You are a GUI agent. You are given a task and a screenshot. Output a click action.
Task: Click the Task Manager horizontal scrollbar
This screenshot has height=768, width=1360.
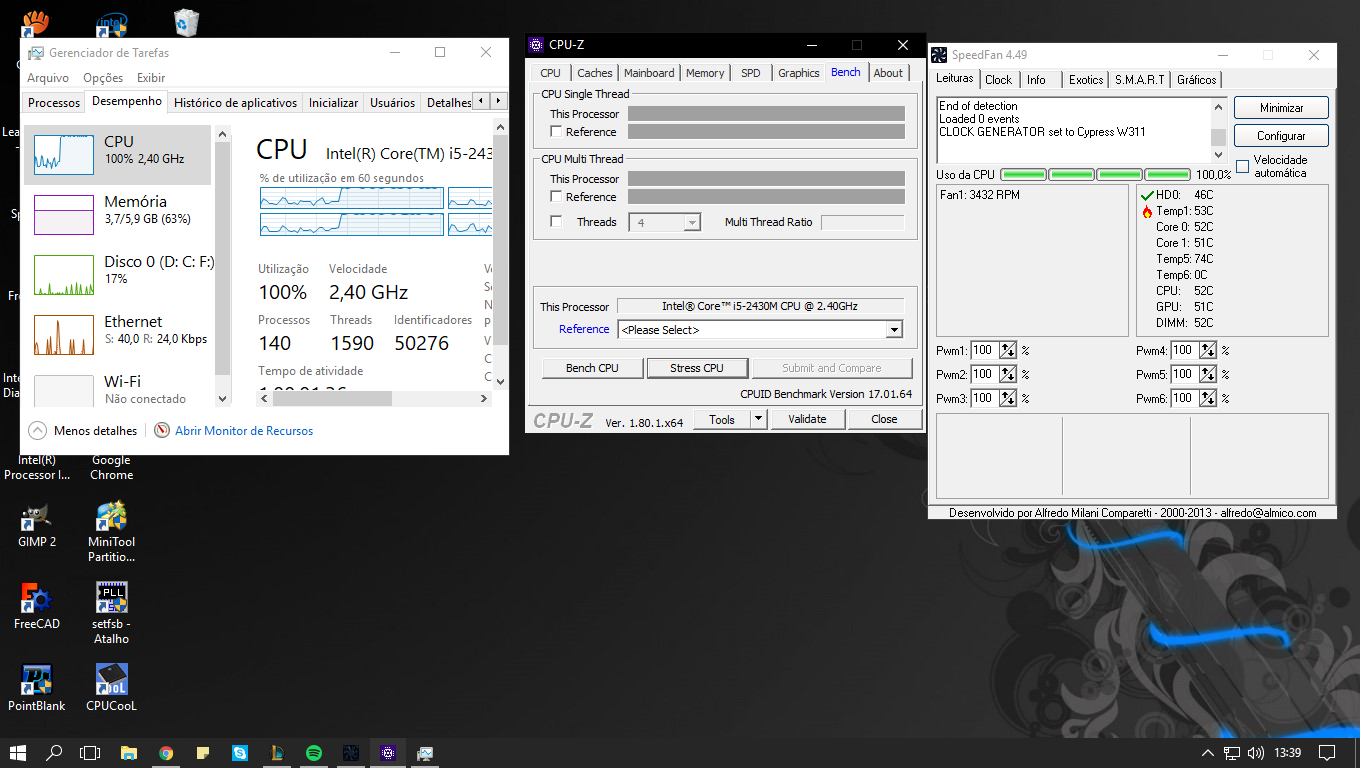click(x=374, y=398)
